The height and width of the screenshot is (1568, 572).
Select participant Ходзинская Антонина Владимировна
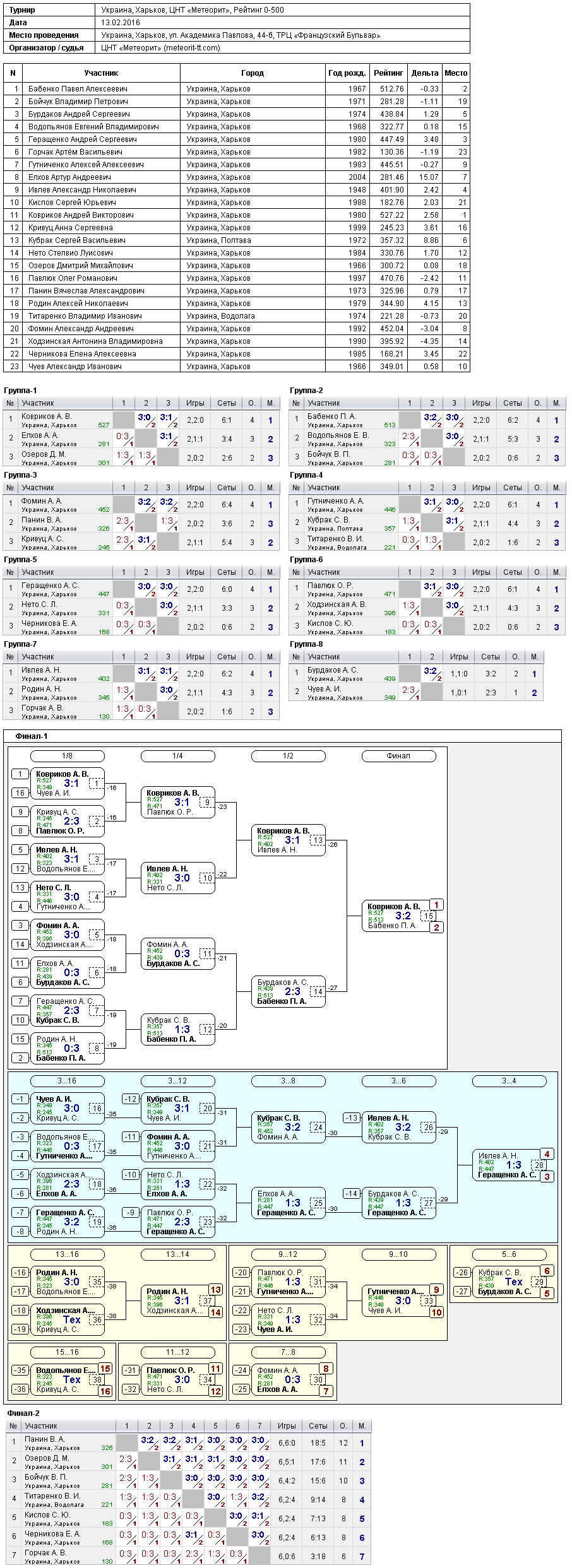pos(95,341)
